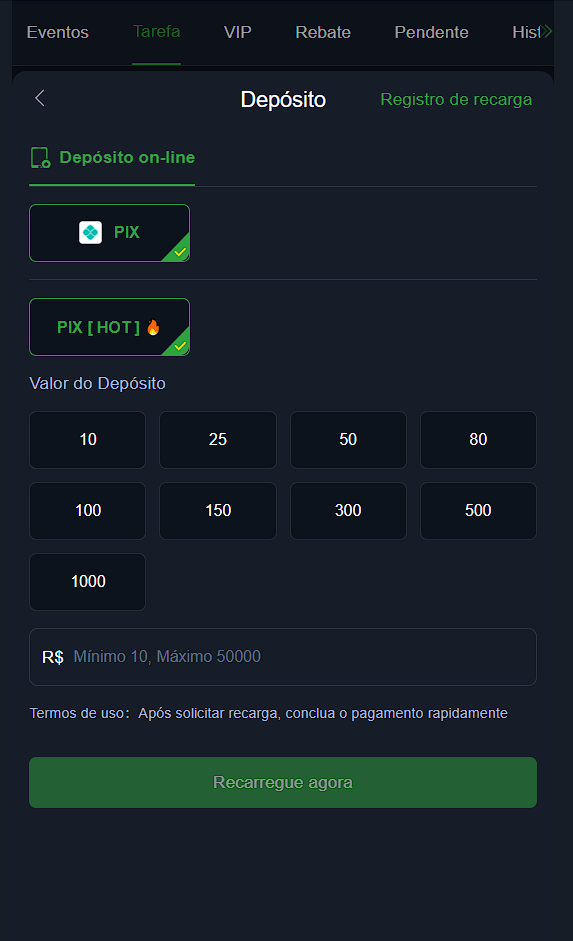
Task: Click the Recarregue agora button
Action: (283, 782)
